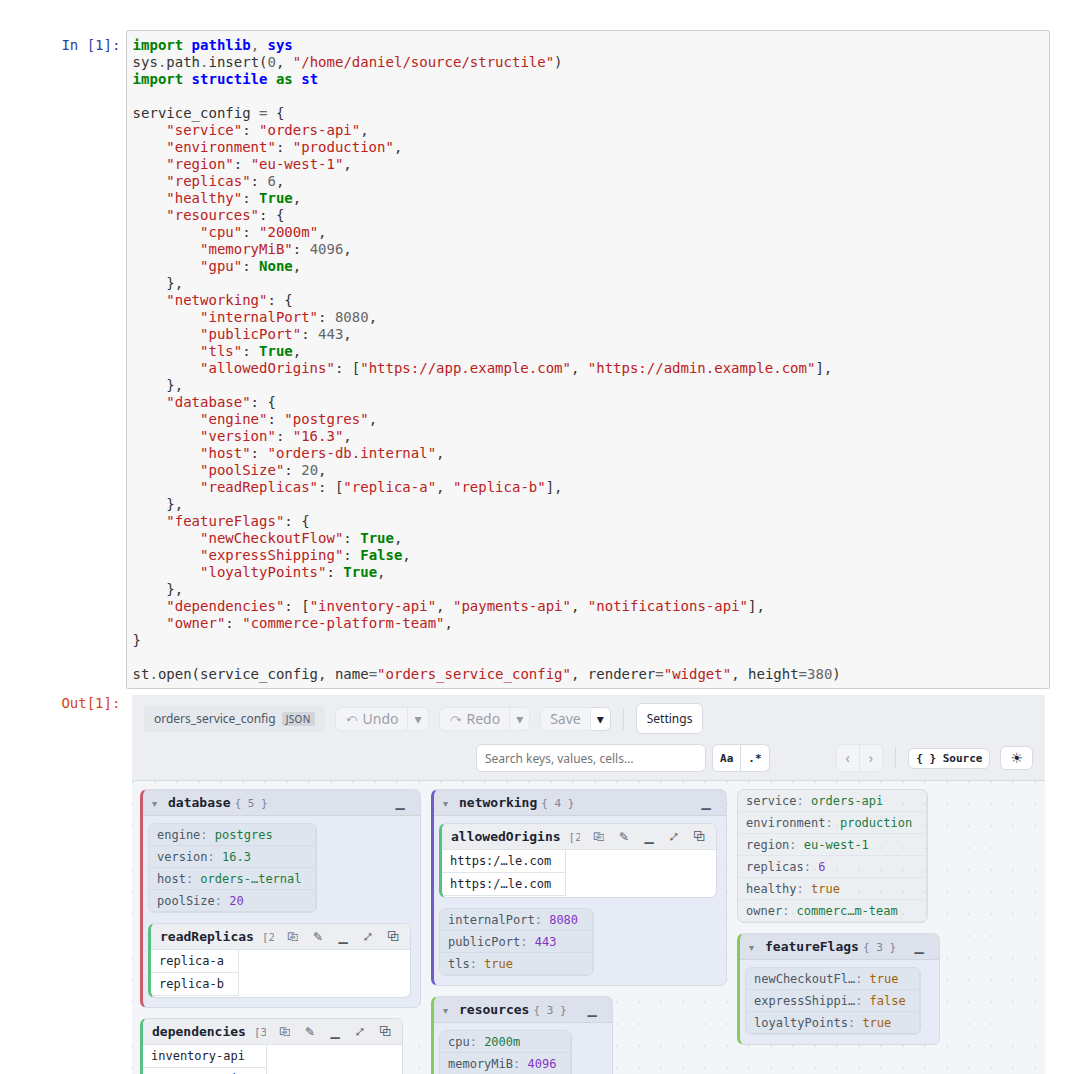The width and height of the screenshot is (1084, 1074).
Task: Click the pop-out icon on allowedOrigins
Action: [700, 836]
